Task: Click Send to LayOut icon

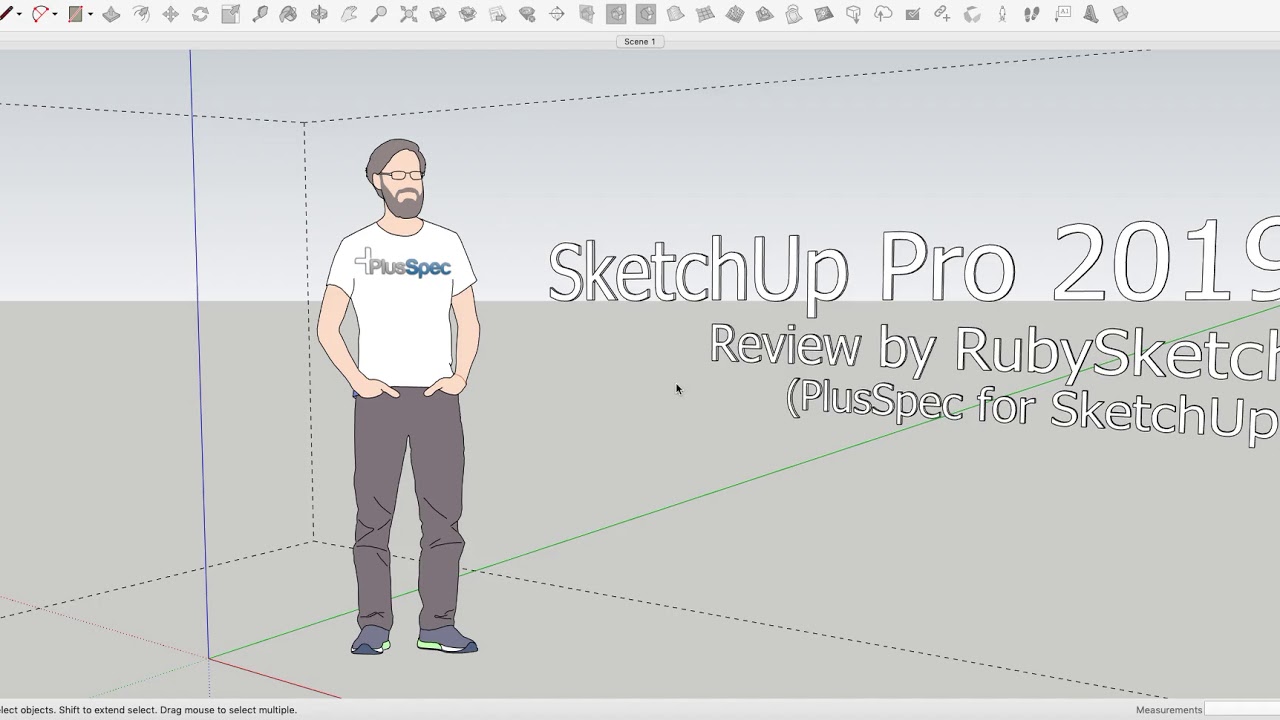Action: click(498, 14)
